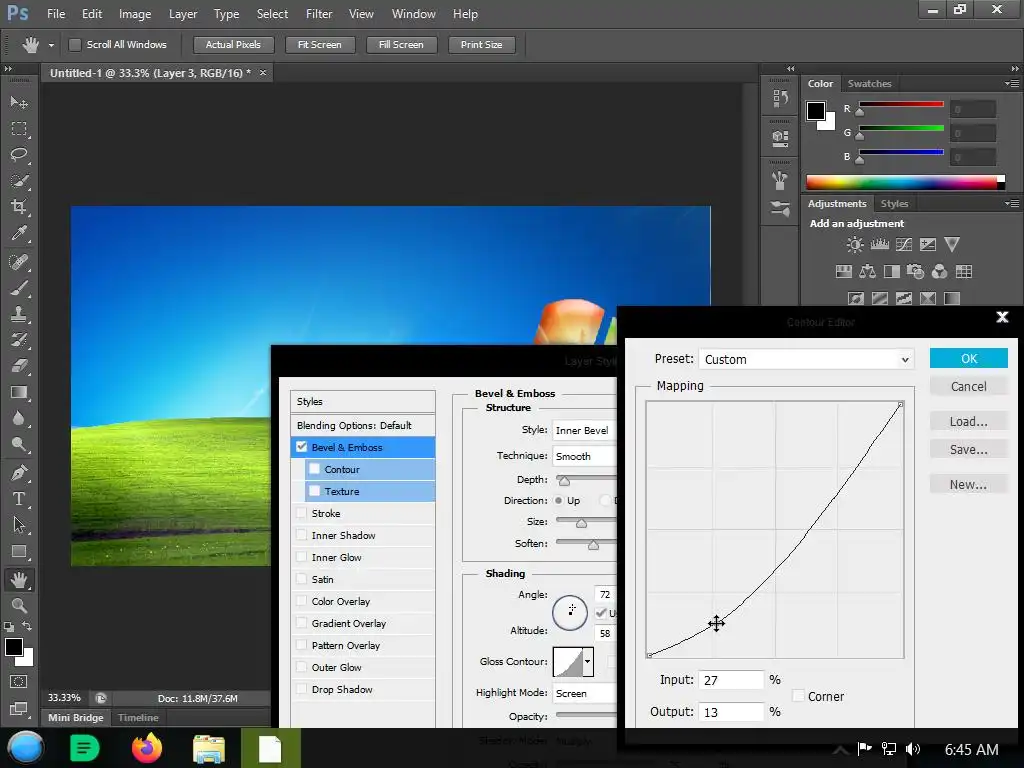The width and height of the screenshot is (1024, 768).
Task: Select the Clone Stamp tool
Action: [19, 314]
